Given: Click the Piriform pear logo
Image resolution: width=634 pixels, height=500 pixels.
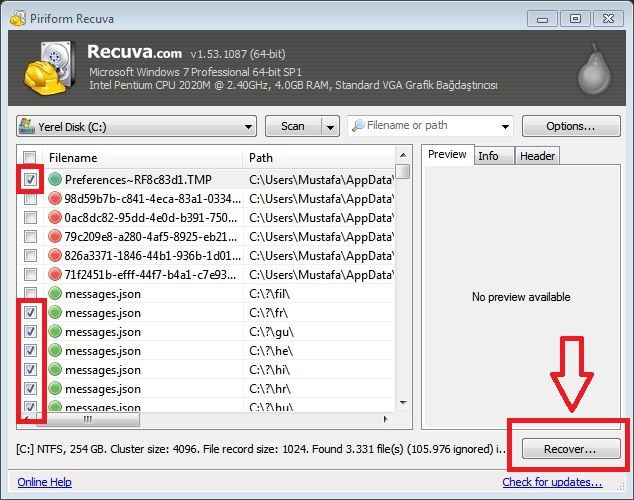Looking at the screenshot, I should coord(594,69).
